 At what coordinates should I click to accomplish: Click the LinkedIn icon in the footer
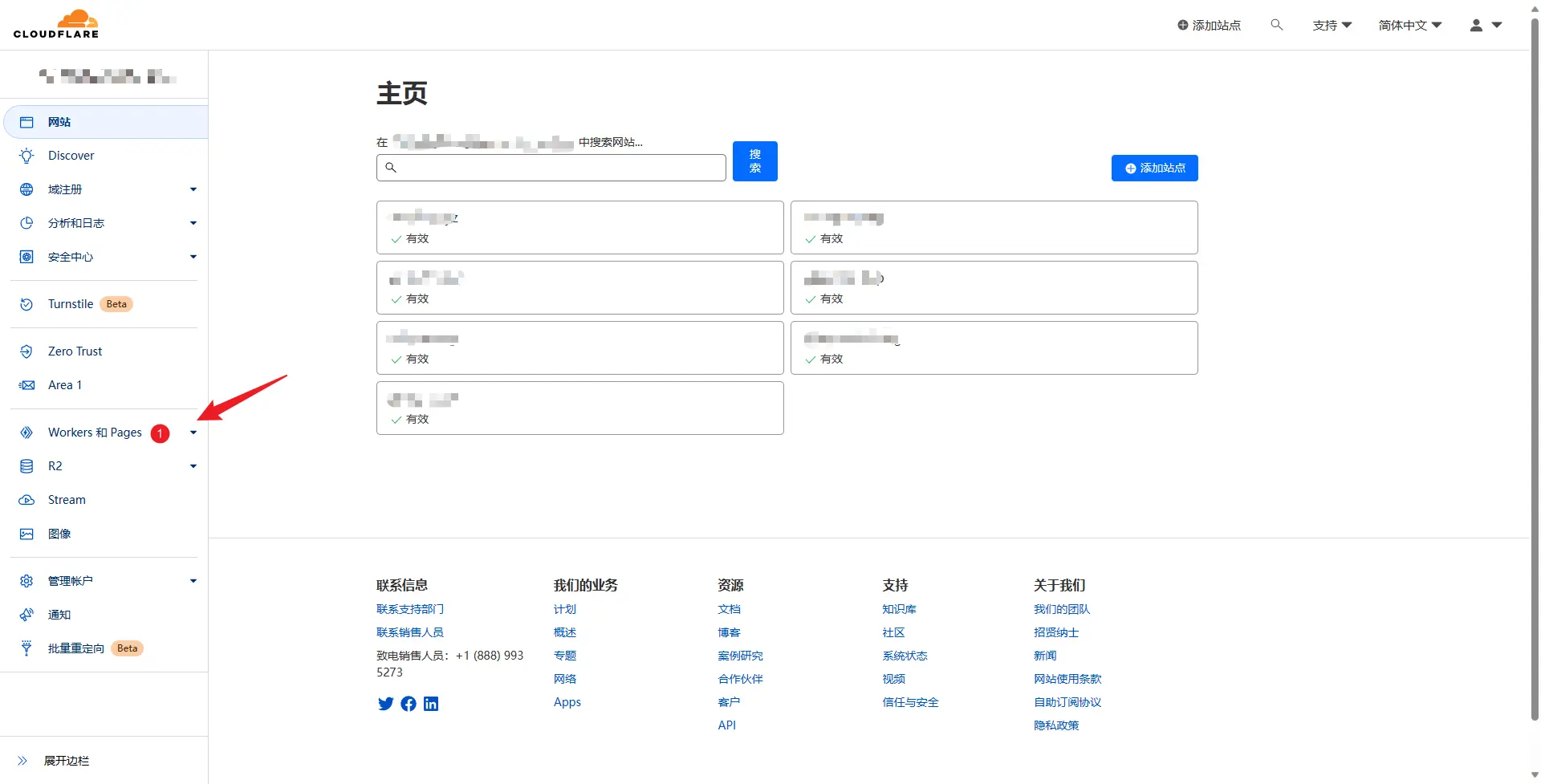click(x=431, y=704)
